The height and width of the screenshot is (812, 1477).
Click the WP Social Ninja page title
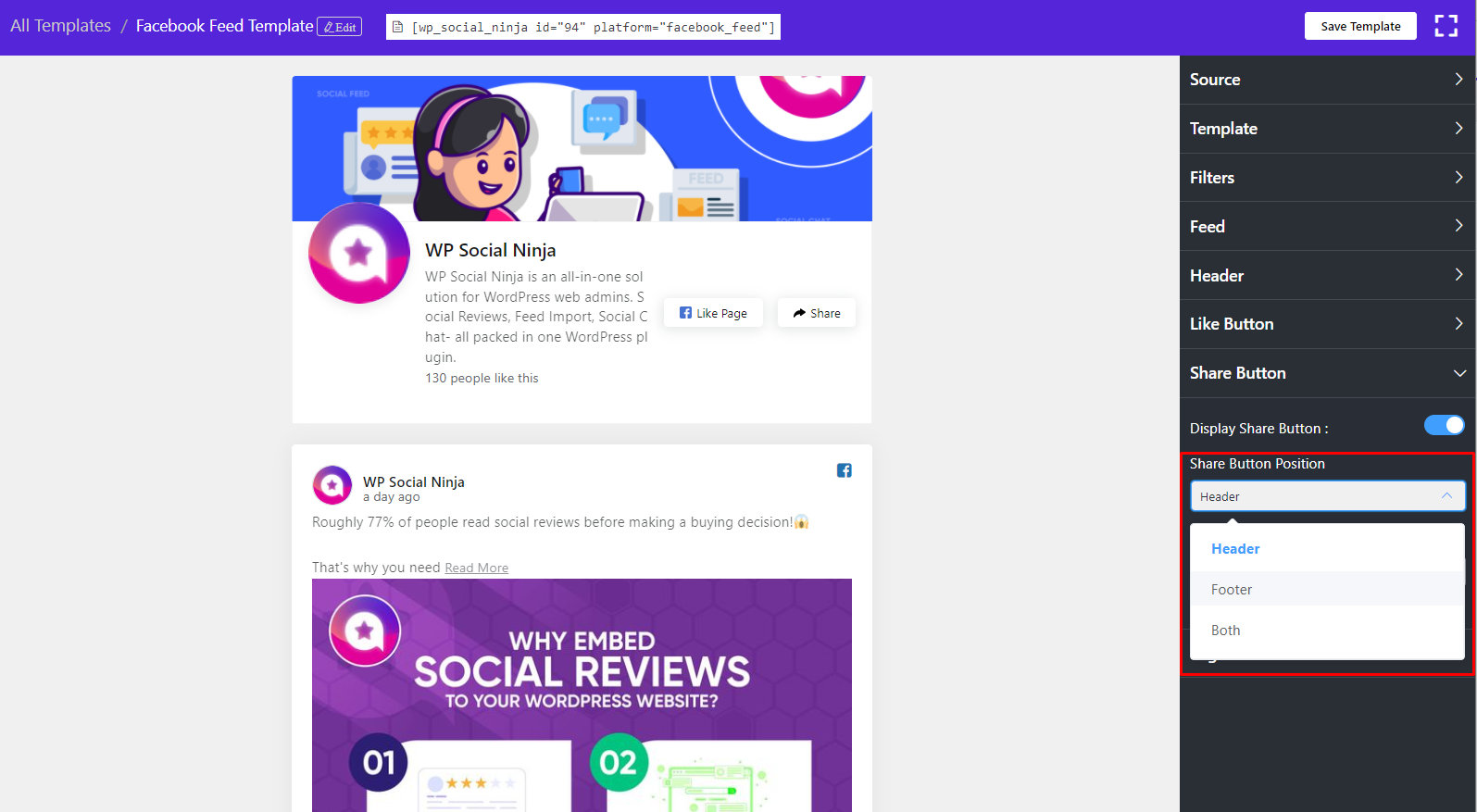tap(491, 250)
